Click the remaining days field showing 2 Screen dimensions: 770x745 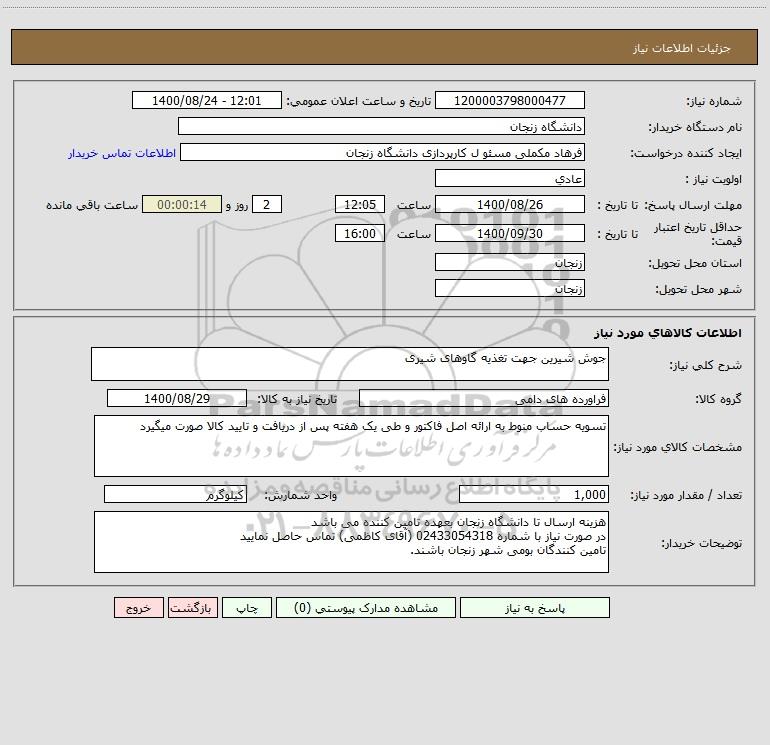click(x=267, y=204)
